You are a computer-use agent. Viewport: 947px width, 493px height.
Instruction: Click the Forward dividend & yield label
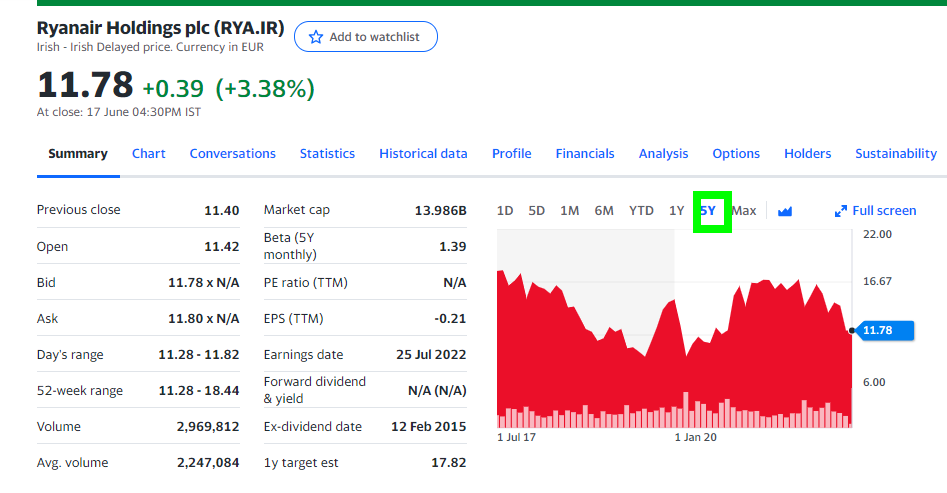tap(315, 390)
